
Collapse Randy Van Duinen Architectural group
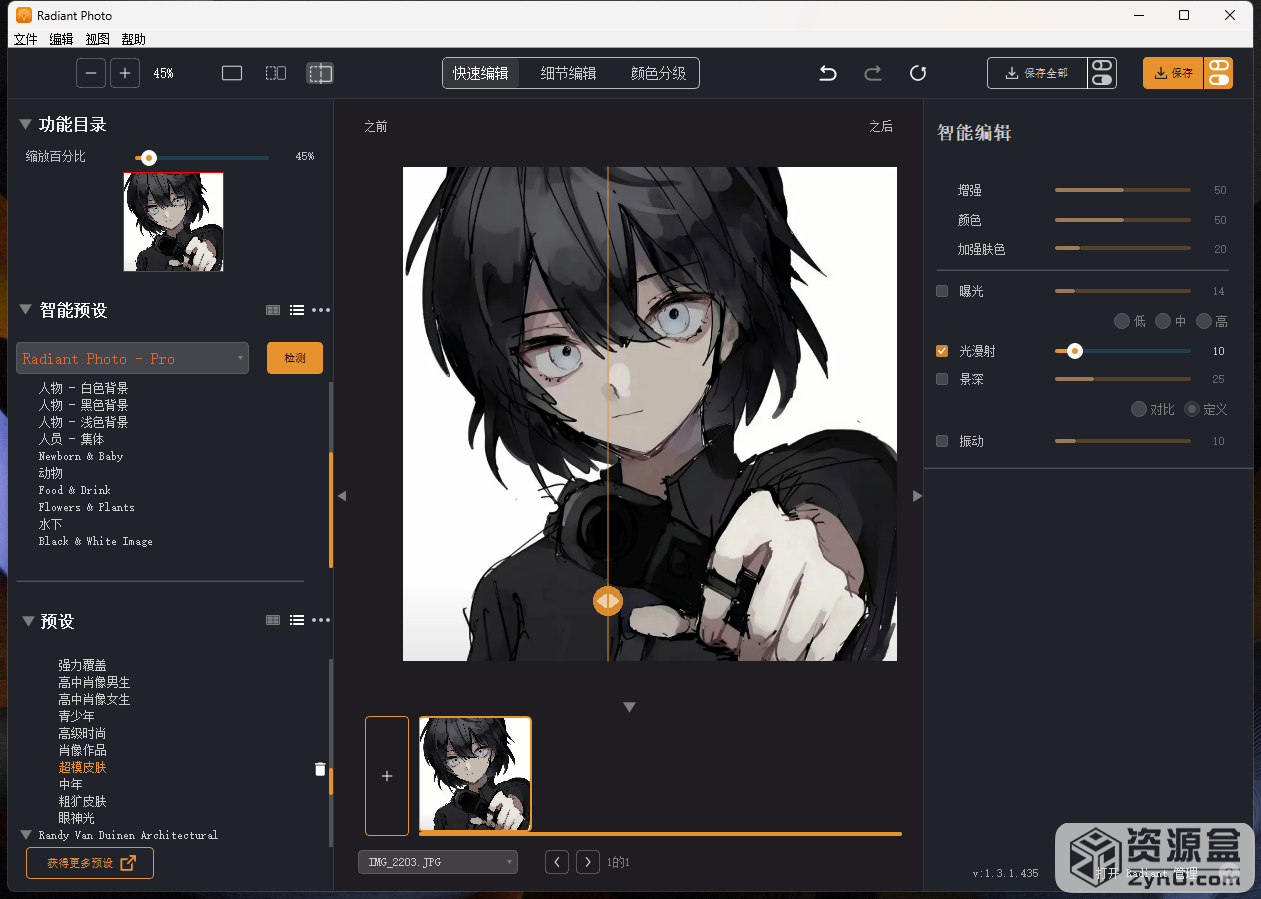point(27,834)
